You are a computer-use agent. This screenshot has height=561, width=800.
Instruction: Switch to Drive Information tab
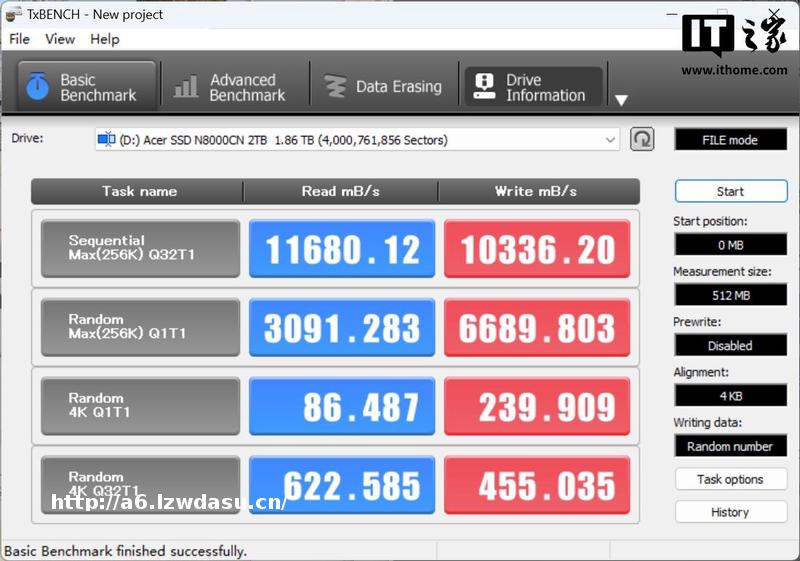[x=533, y=86]
